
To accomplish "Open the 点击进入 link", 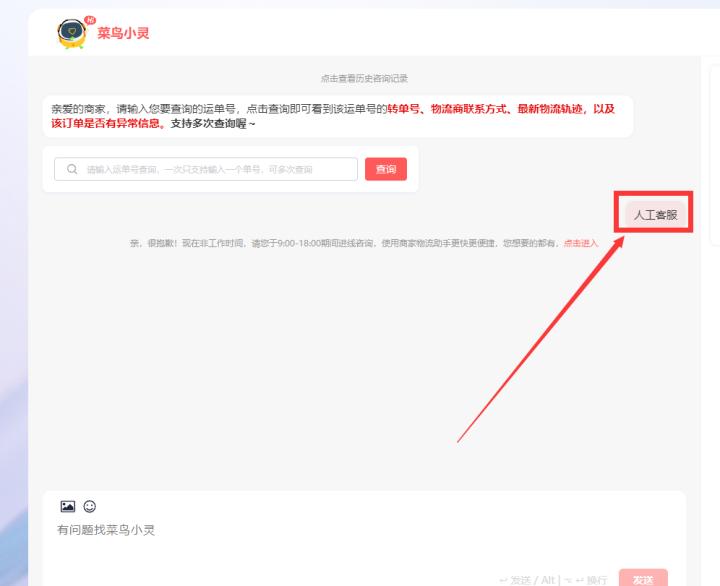I will tap(581, 243).
